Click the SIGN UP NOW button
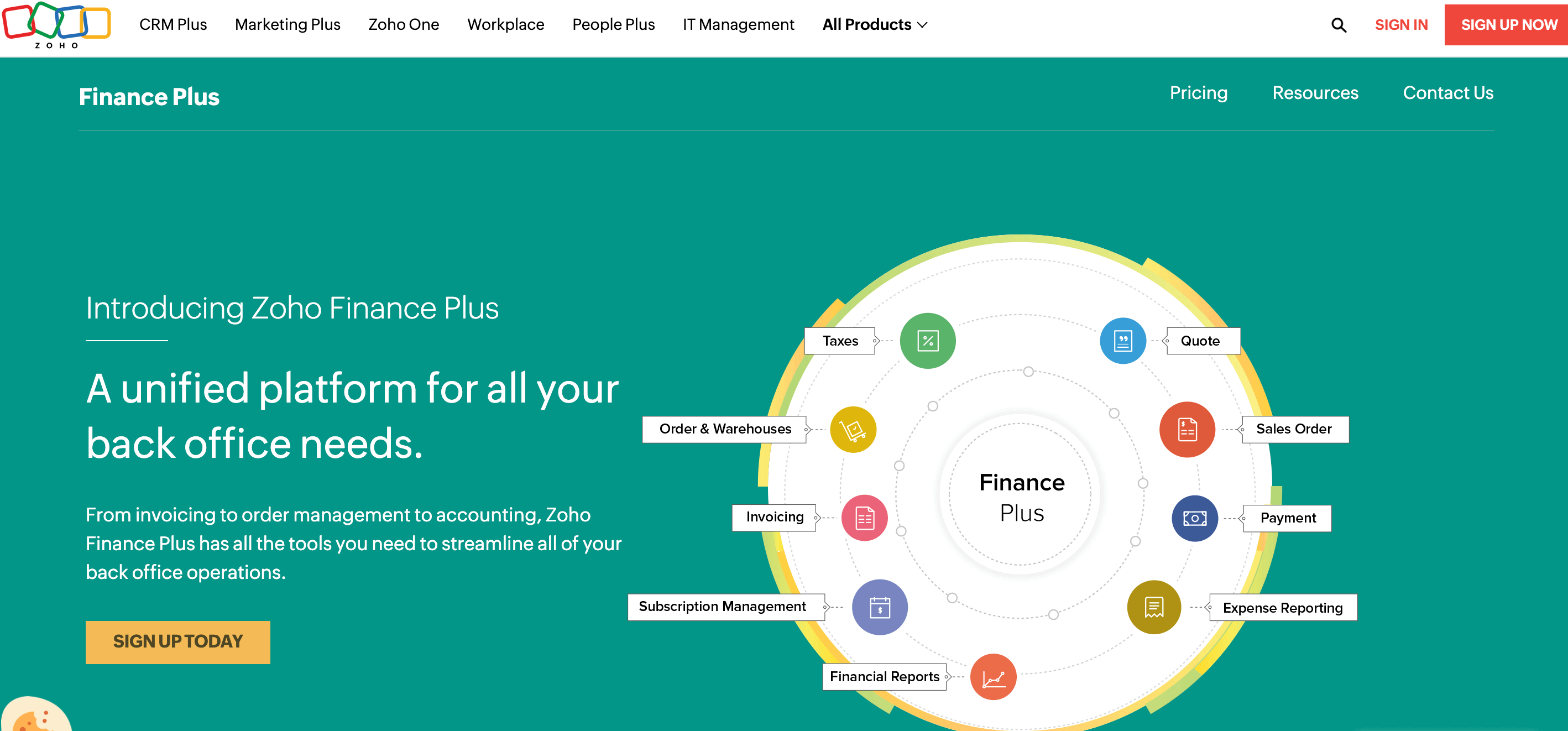Image resolution: width=1568 pixels, height=731 pixels. pyautogui.click(x=1506, y=25)
